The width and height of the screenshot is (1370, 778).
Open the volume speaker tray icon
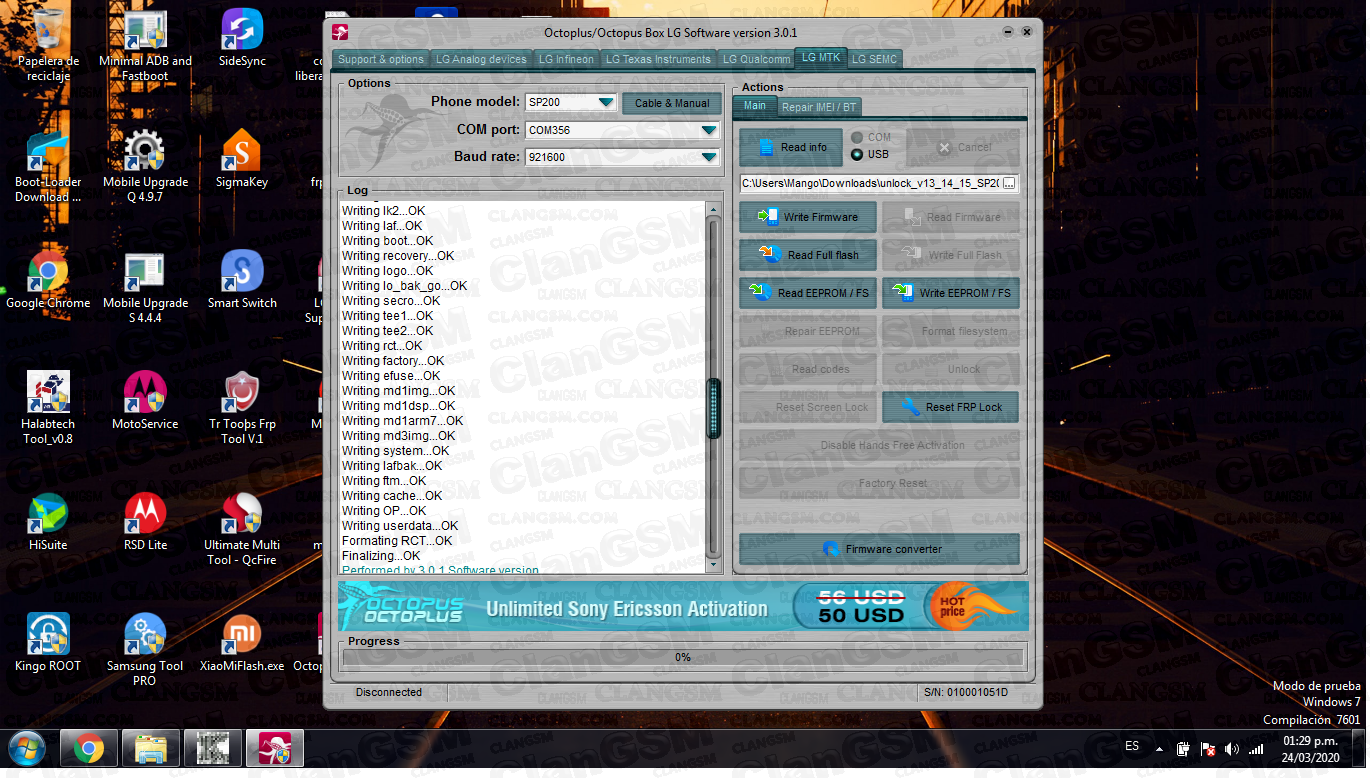(x=1231, y=749)
